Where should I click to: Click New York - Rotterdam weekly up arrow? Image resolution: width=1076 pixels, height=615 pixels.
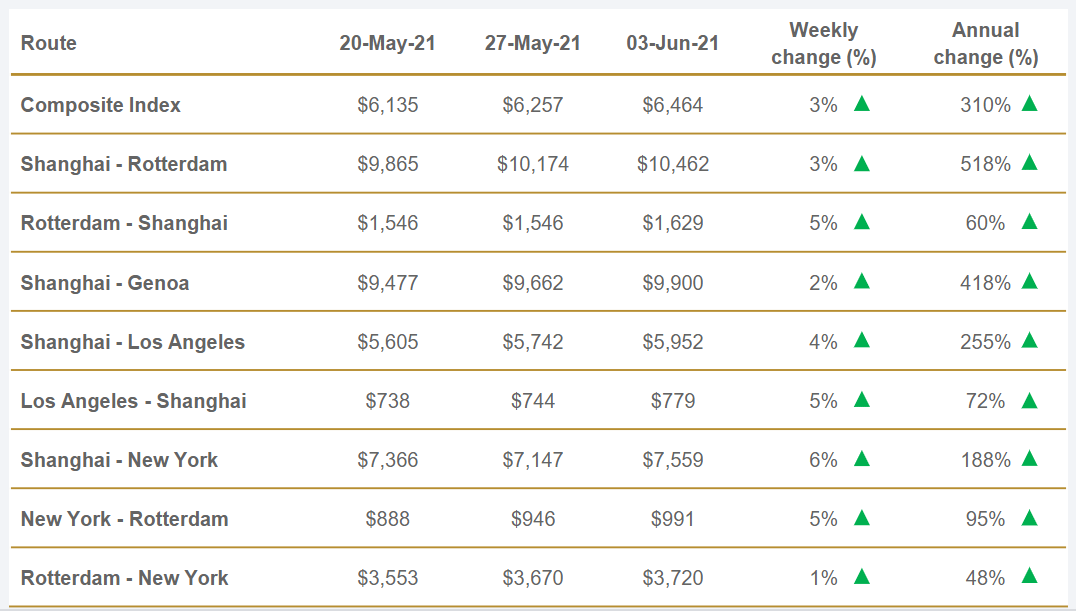click(861, 517)
